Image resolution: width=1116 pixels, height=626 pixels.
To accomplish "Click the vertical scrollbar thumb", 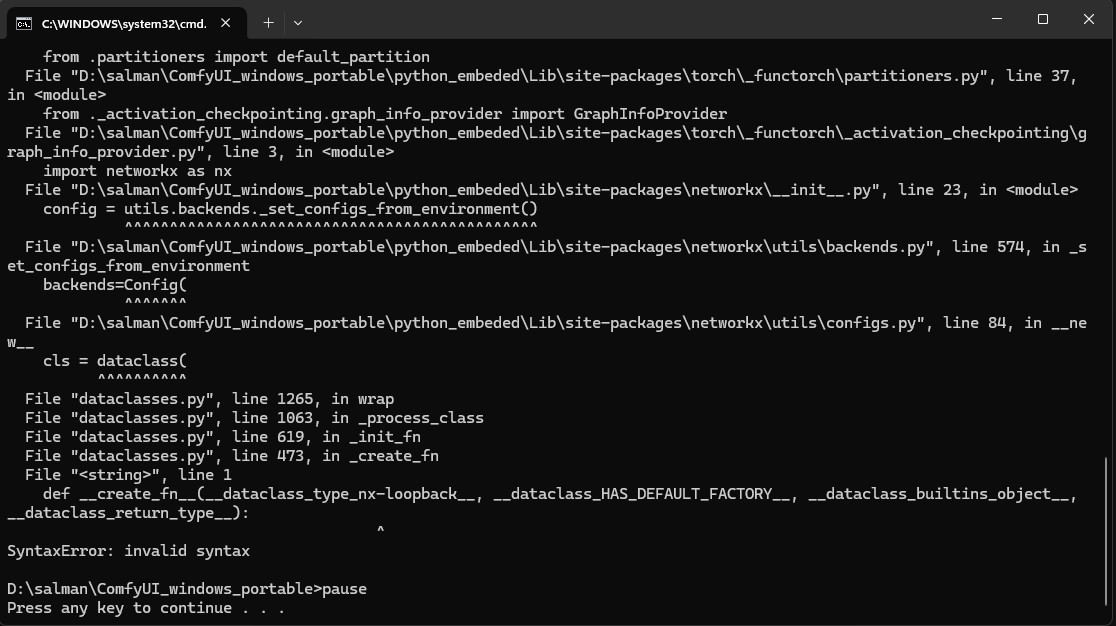I will [x=1107, y=538].
